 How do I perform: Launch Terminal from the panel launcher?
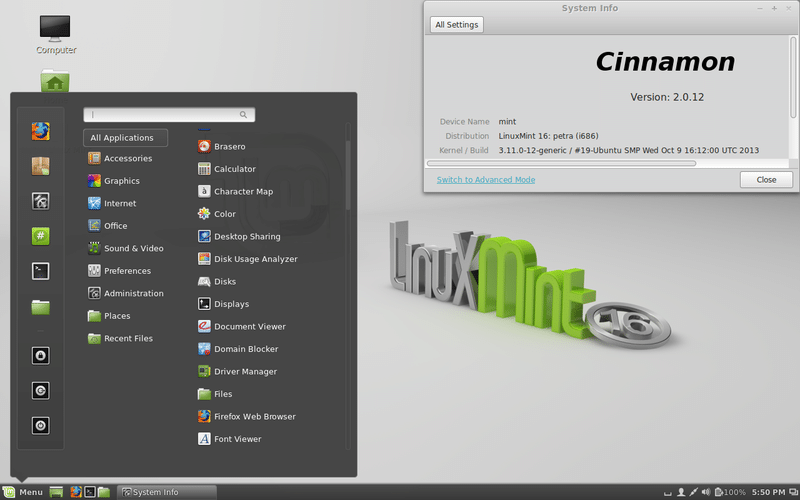(90, 492)
